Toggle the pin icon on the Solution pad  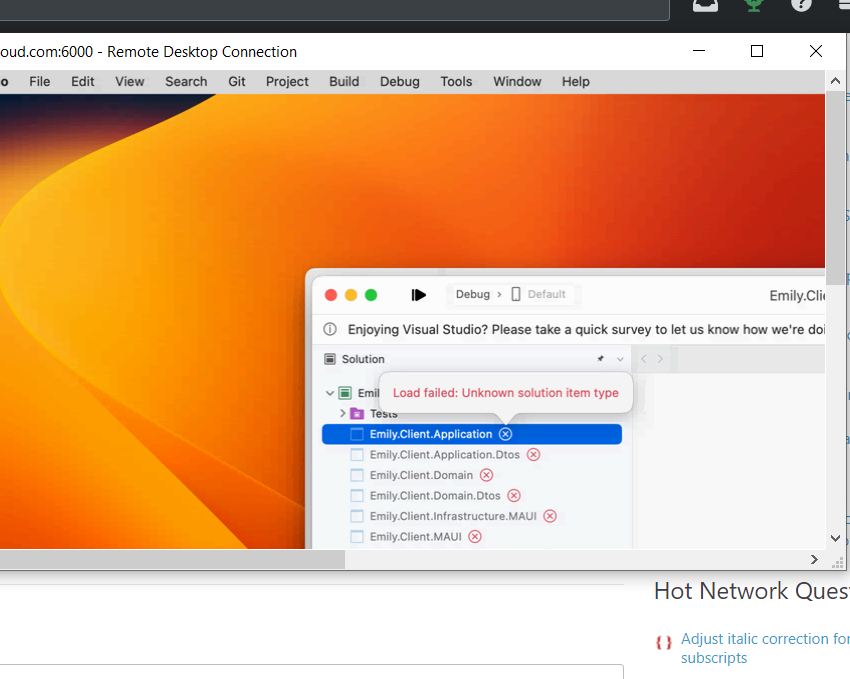click(600, 358)
